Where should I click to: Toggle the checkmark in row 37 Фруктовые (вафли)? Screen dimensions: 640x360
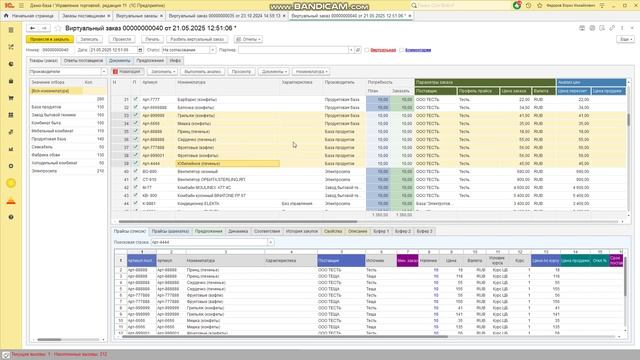click(135, 147)
